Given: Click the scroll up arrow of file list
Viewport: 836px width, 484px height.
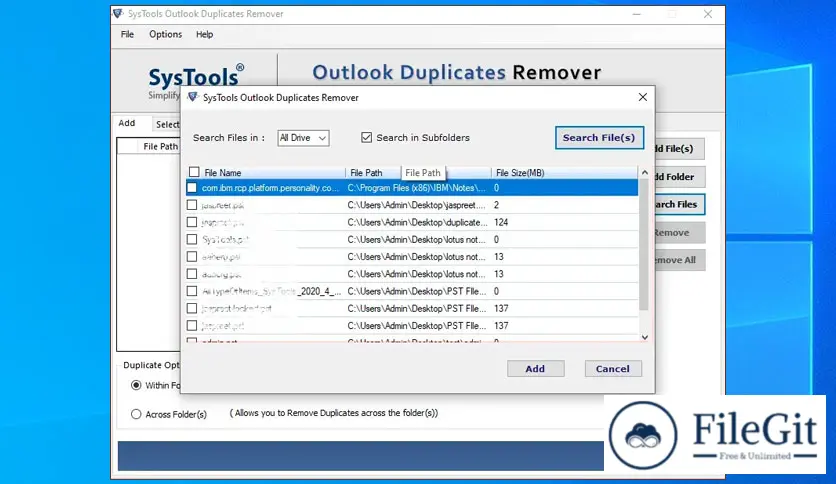Looking at the screenshot, I should click(645, 173).
